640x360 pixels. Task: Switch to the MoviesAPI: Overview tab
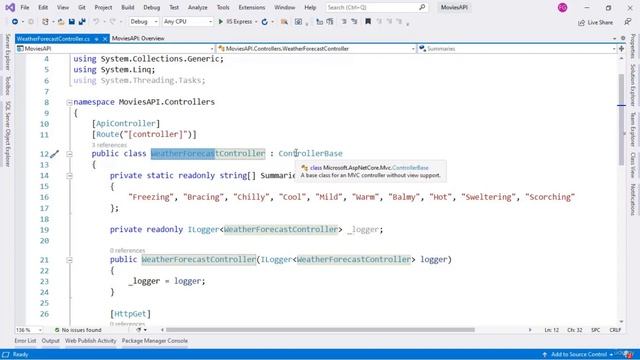click(138, 38)
